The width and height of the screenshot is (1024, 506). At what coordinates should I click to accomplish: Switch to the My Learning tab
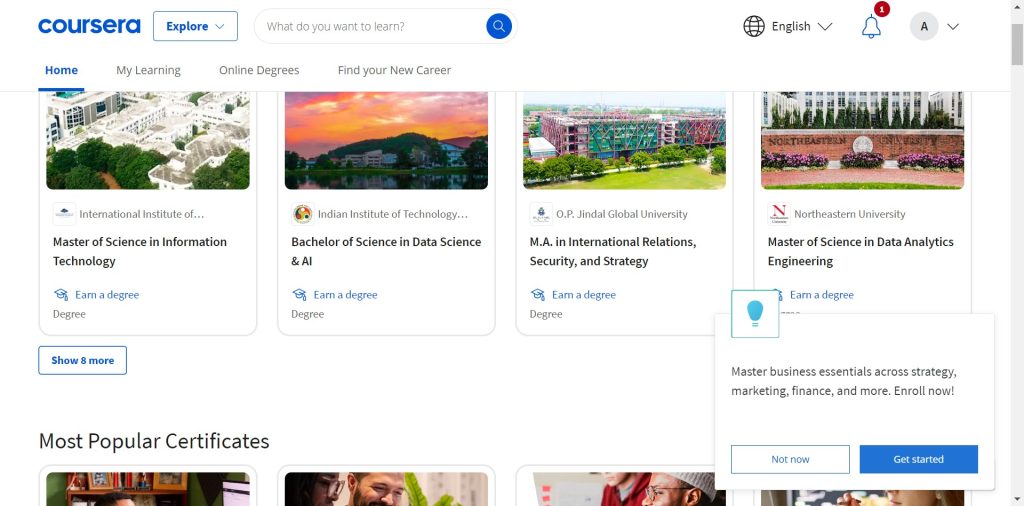(x=148, y=70)
